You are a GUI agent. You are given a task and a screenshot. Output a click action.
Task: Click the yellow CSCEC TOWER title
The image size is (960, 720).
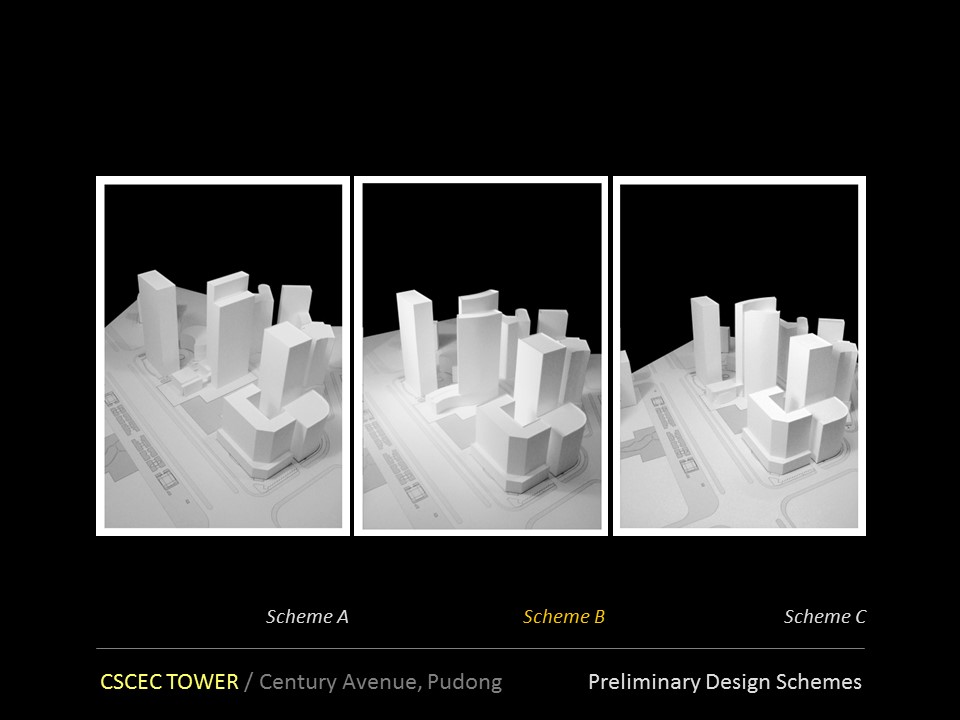[x=169, y=682]
